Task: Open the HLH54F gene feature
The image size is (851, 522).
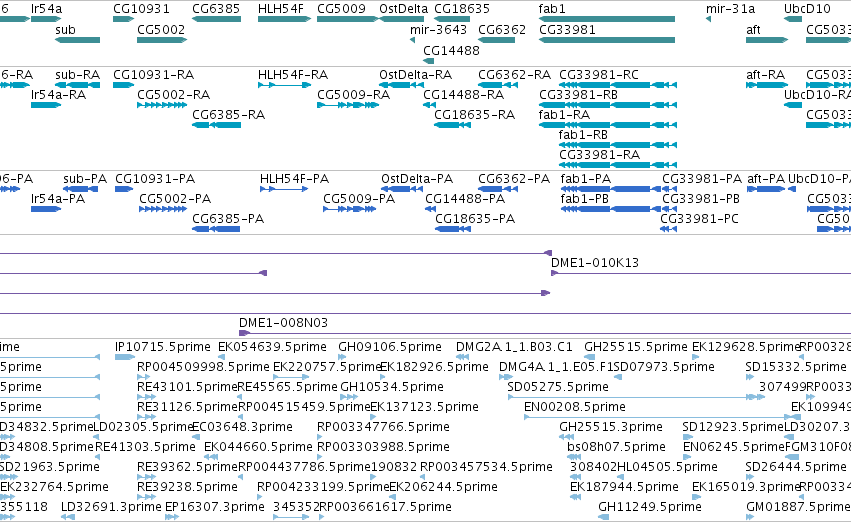Action: [x=284, y=19]
